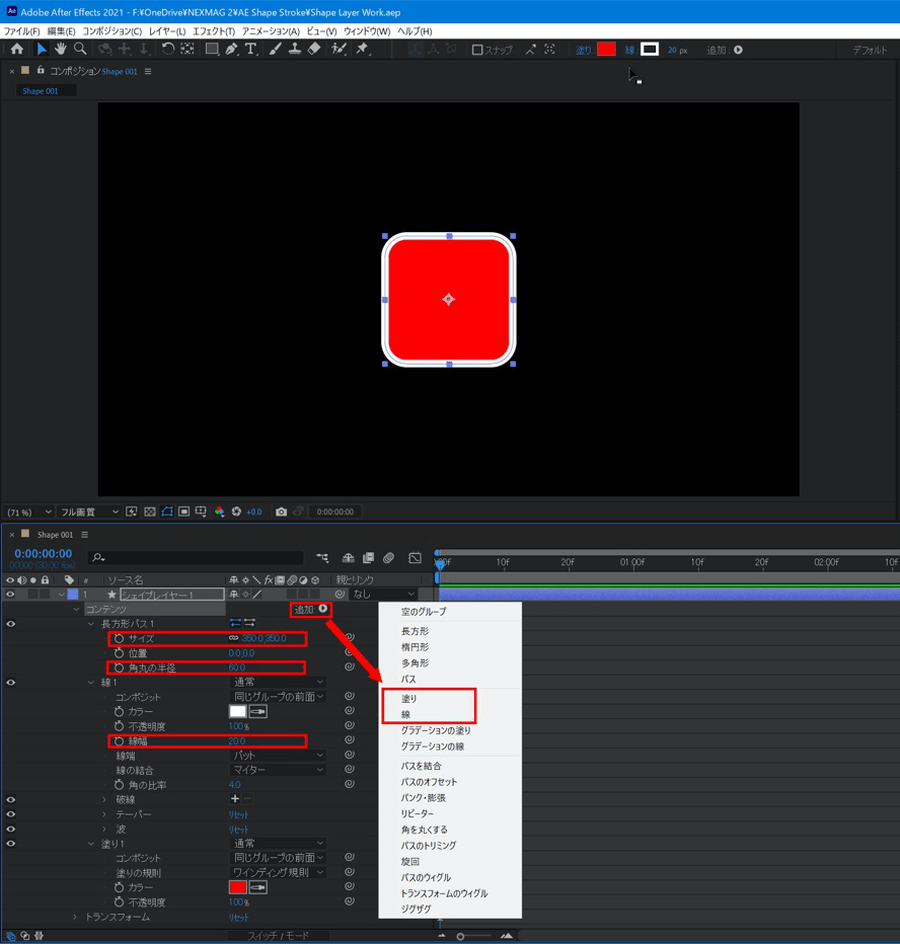Open the フル画質 resolution dropdown
Image resolution: width=900 pixels, height=944 pixels.
(88, 511)
